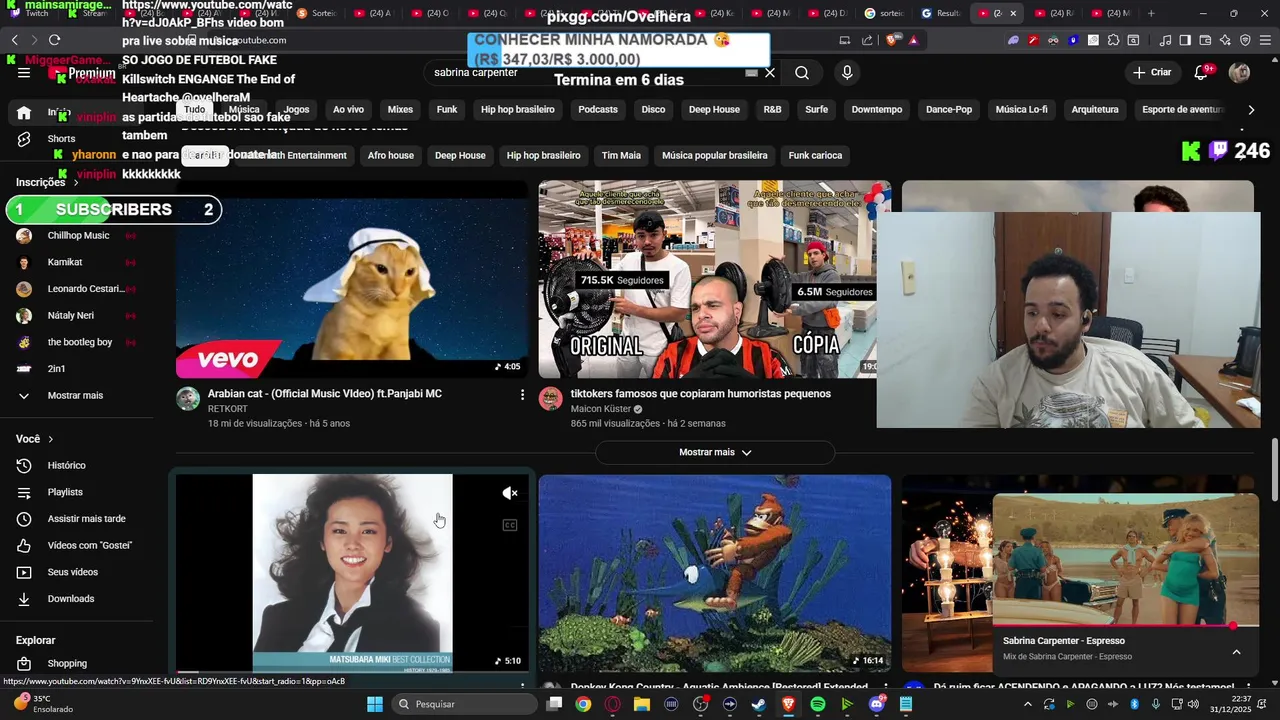Open Seus vídeos in the sidebar
Screen dimensions: 1280x720
pyautogui.click(x=72, y=573)
